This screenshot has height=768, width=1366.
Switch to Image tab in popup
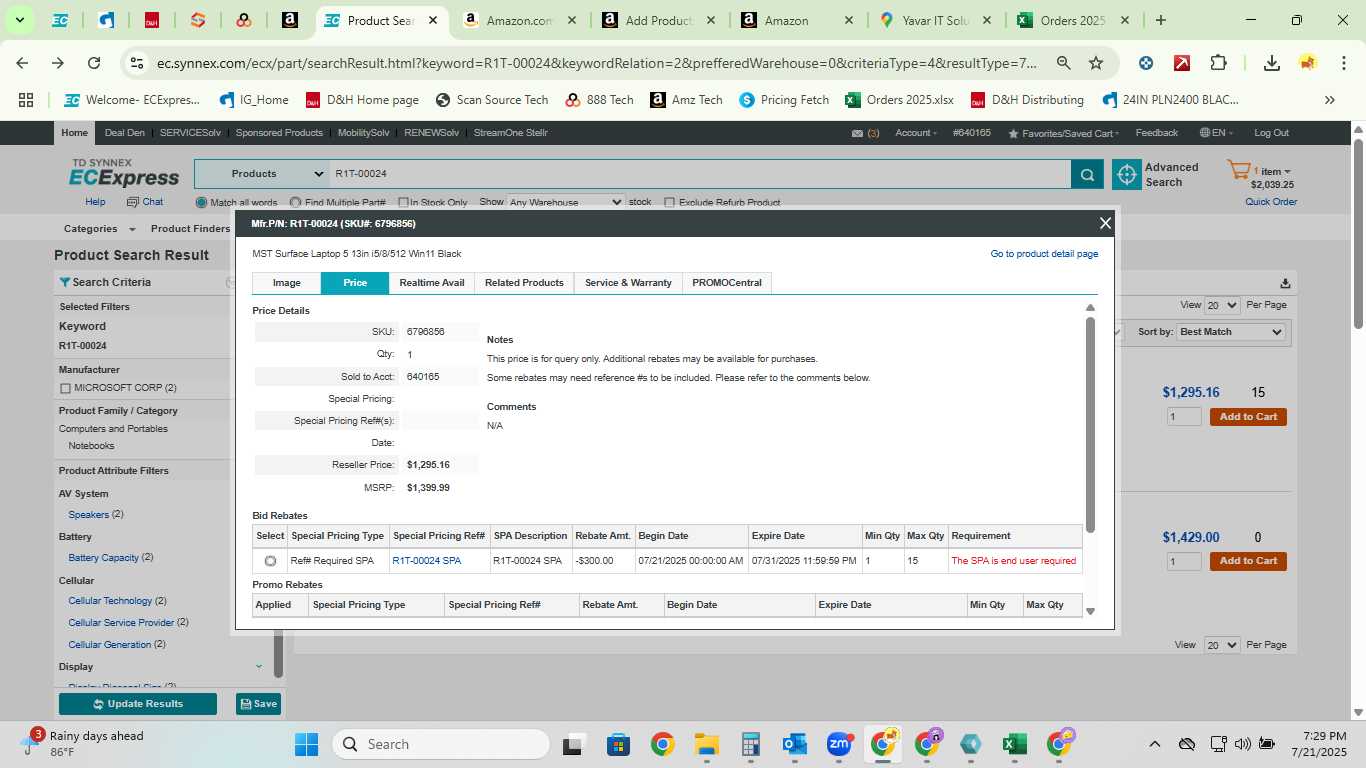[x=286, y=283]
